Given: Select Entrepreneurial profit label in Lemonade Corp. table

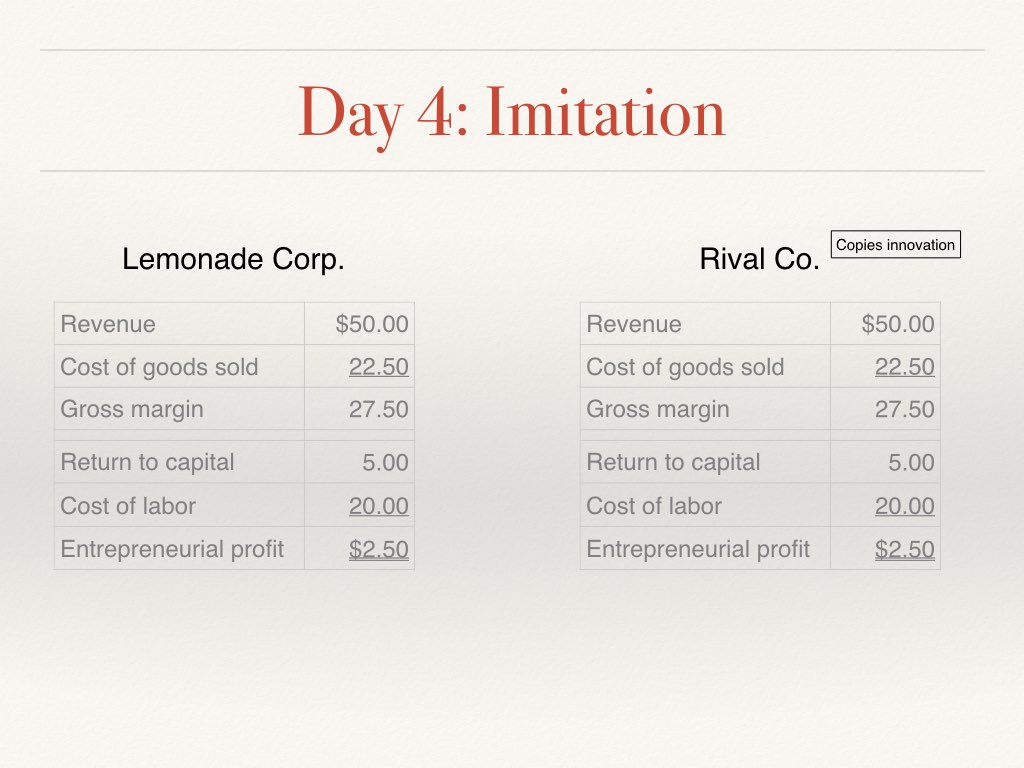Looking at the screenshot, I should (172, 549).
